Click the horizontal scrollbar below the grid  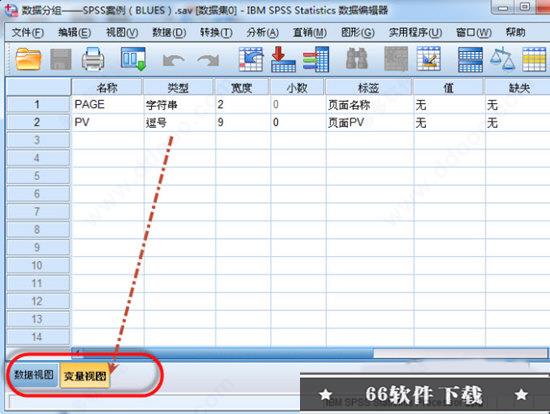point(309,353)
